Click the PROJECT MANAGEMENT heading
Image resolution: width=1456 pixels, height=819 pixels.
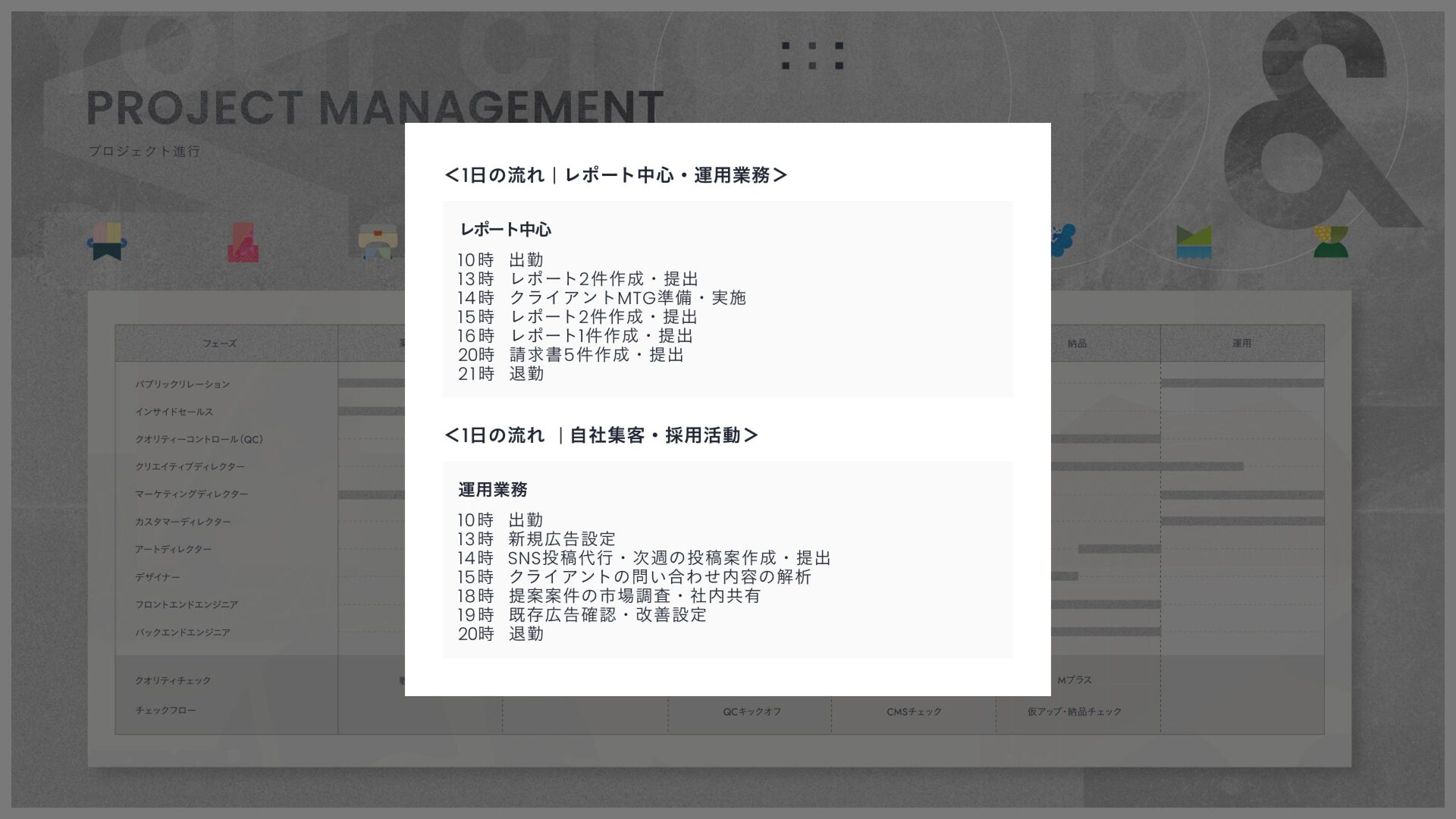(375, 108)
